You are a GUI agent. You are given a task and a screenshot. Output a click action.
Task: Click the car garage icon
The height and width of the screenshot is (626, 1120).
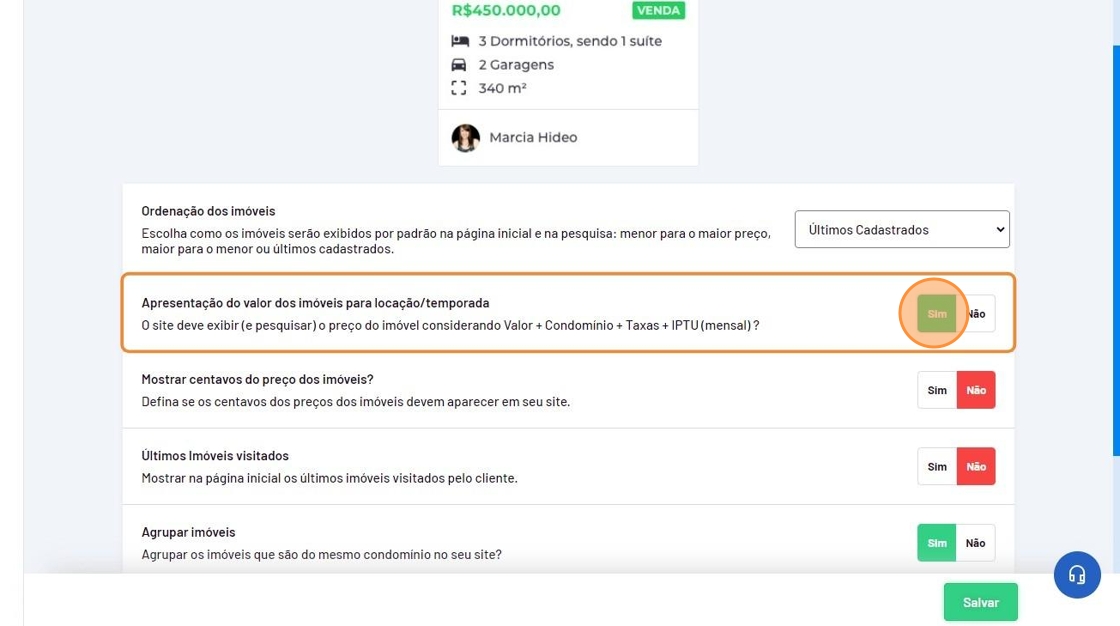click(460, 65)
